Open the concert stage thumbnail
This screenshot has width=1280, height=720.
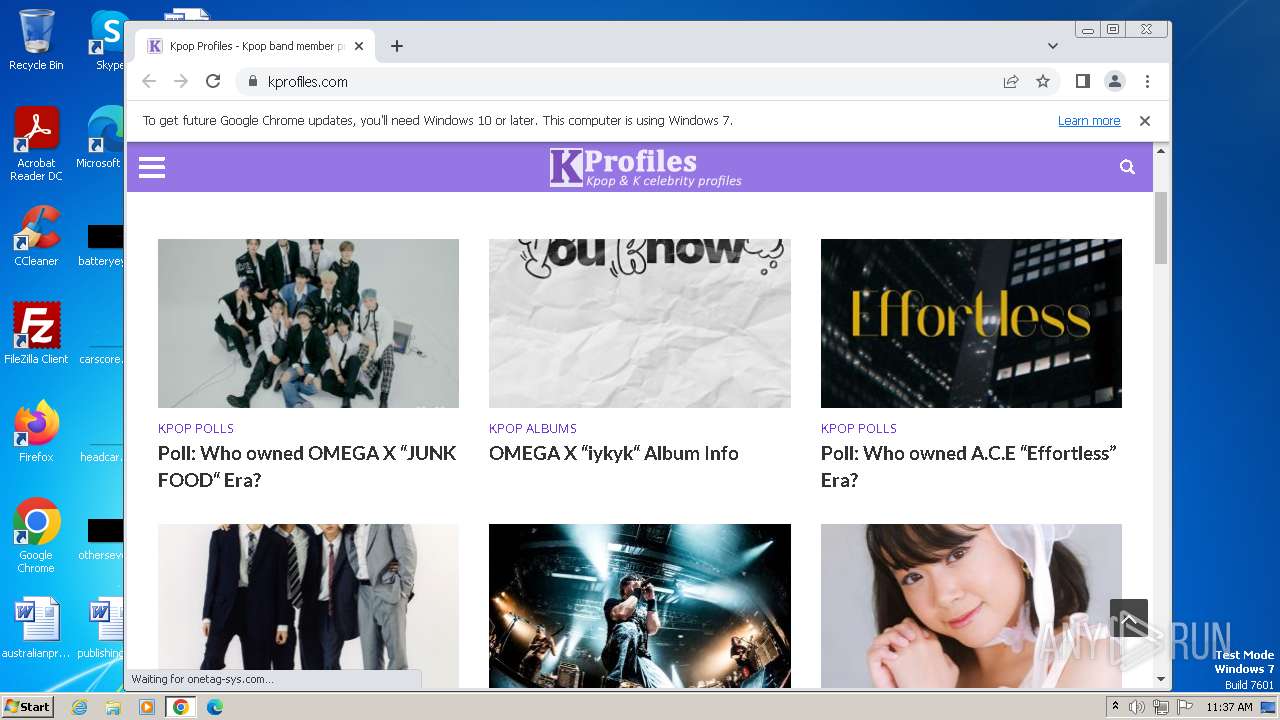tap(640, 606)
